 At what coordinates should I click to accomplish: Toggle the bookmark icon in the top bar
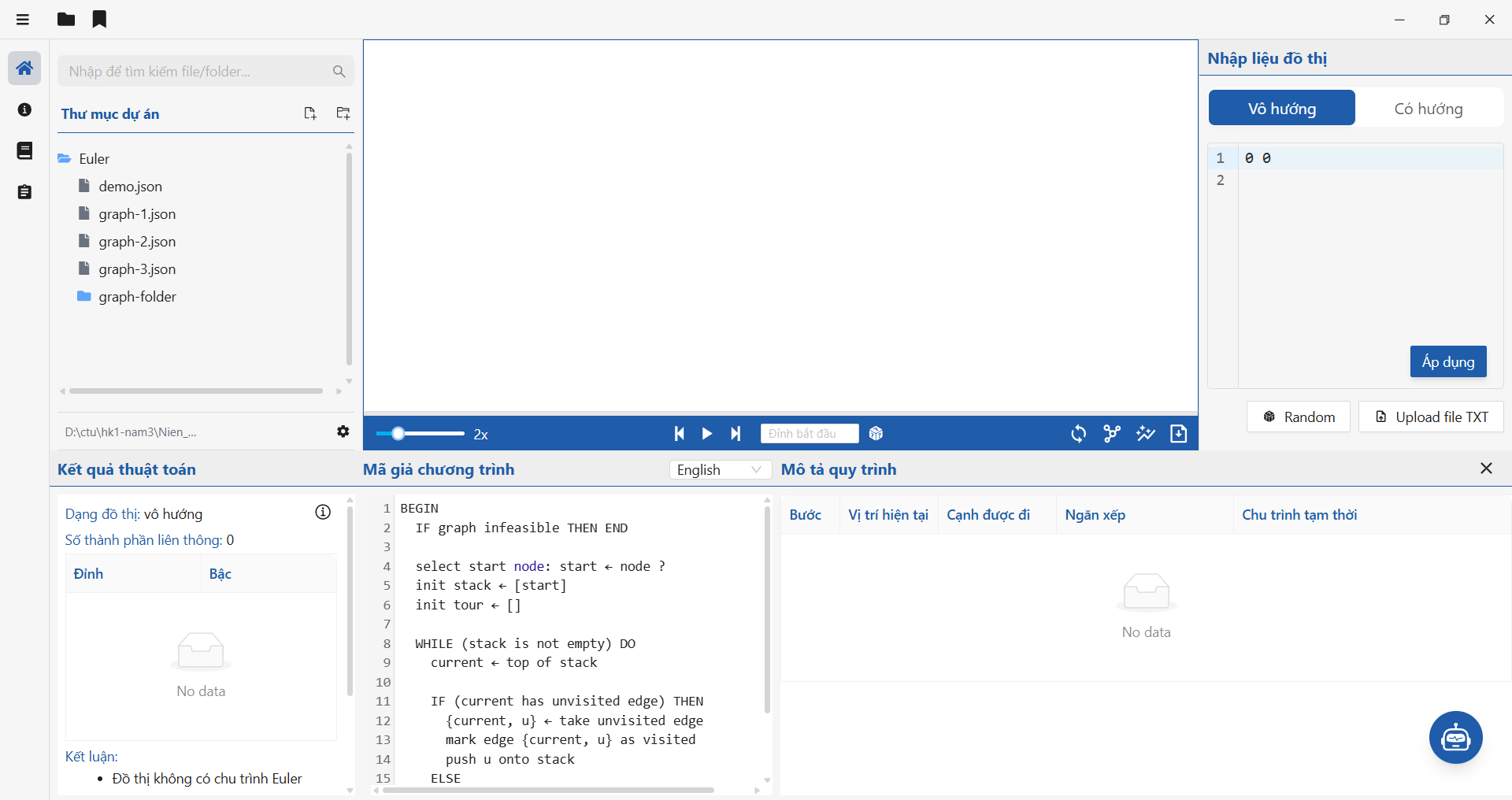click(x=99, y=19)
